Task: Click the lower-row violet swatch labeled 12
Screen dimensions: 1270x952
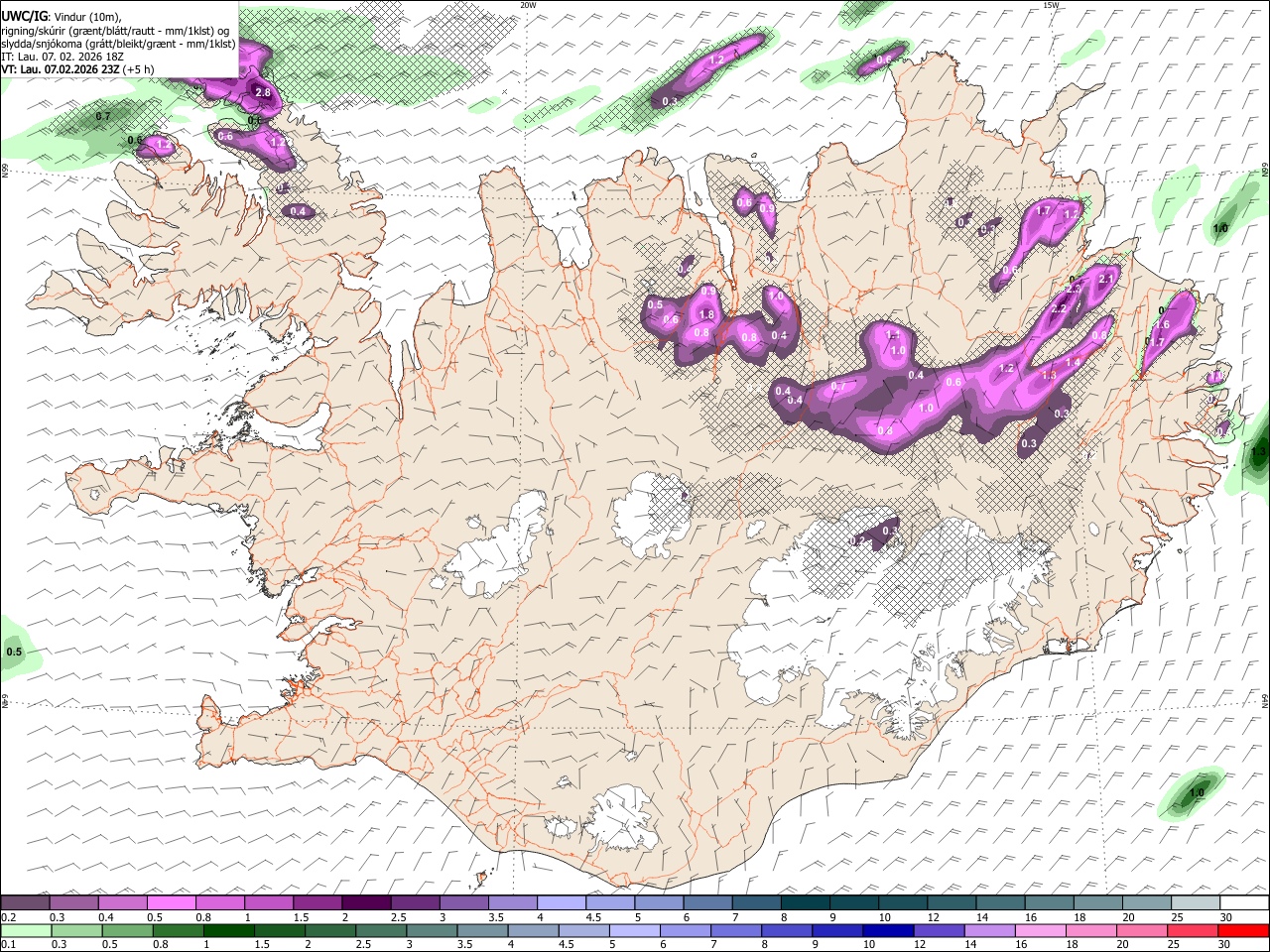Action: pyautogui.click(x=940, y=930)
